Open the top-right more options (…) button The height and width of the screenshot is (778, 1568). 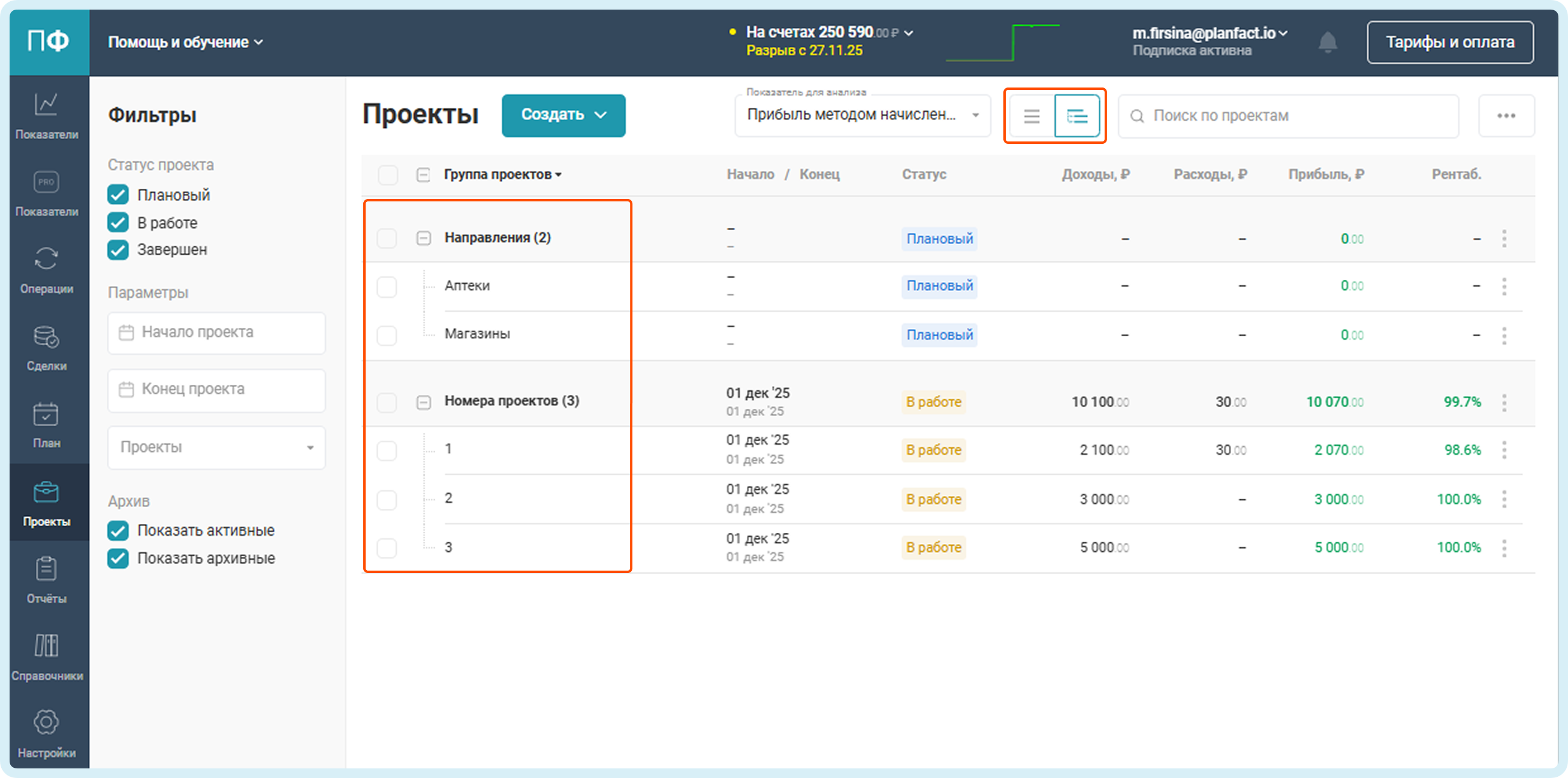coord(1506,116)
